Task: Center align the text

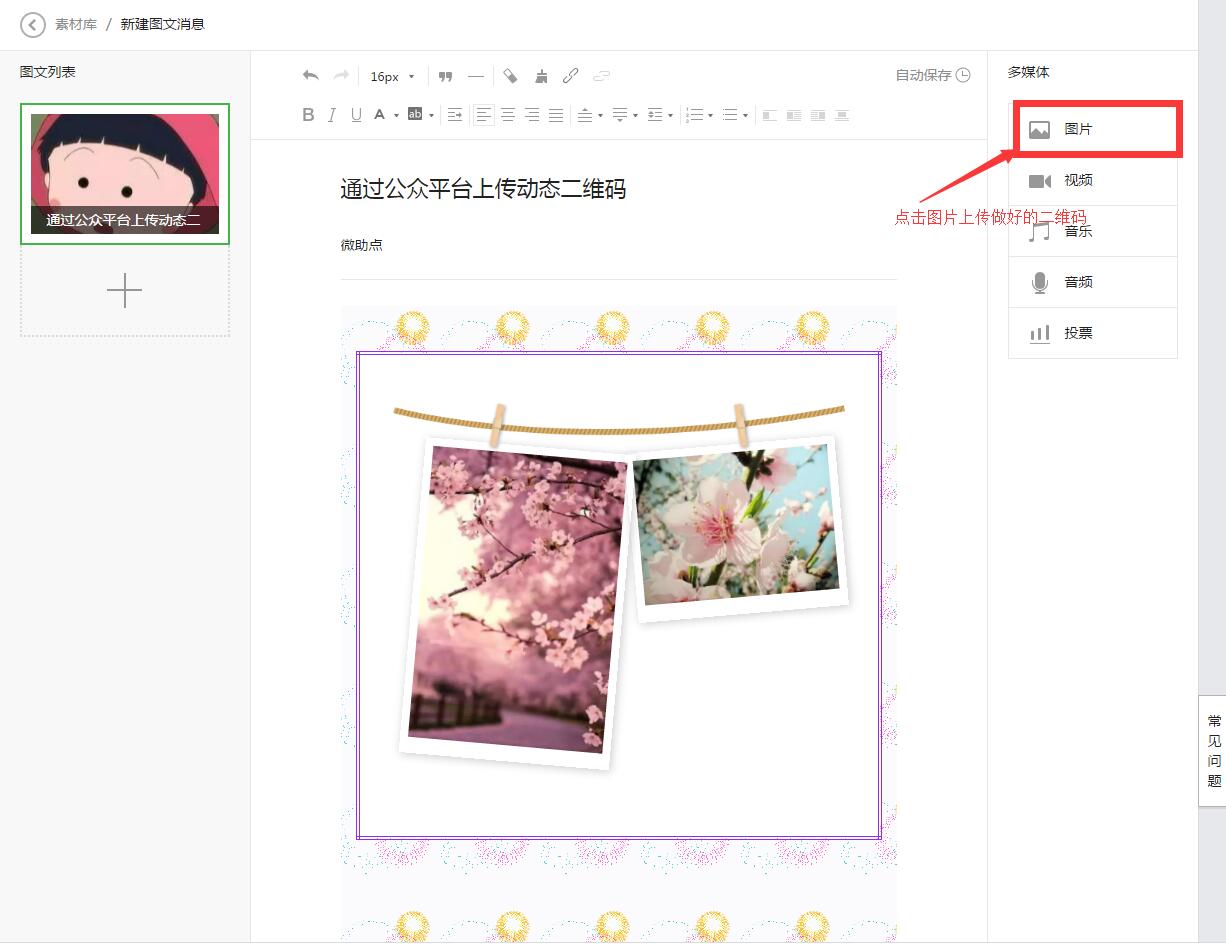Action: 508,115
